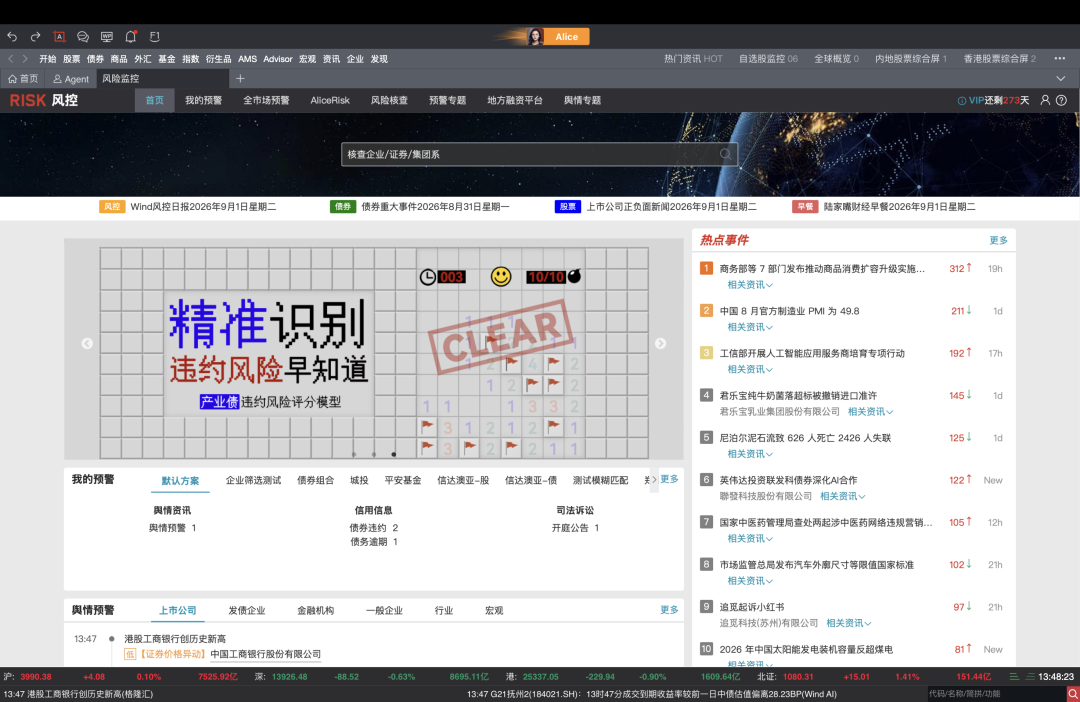This screenshot has width=1080, height=702.
Task: Click the F1 help icon in toolbar
Action: point(154,37)
